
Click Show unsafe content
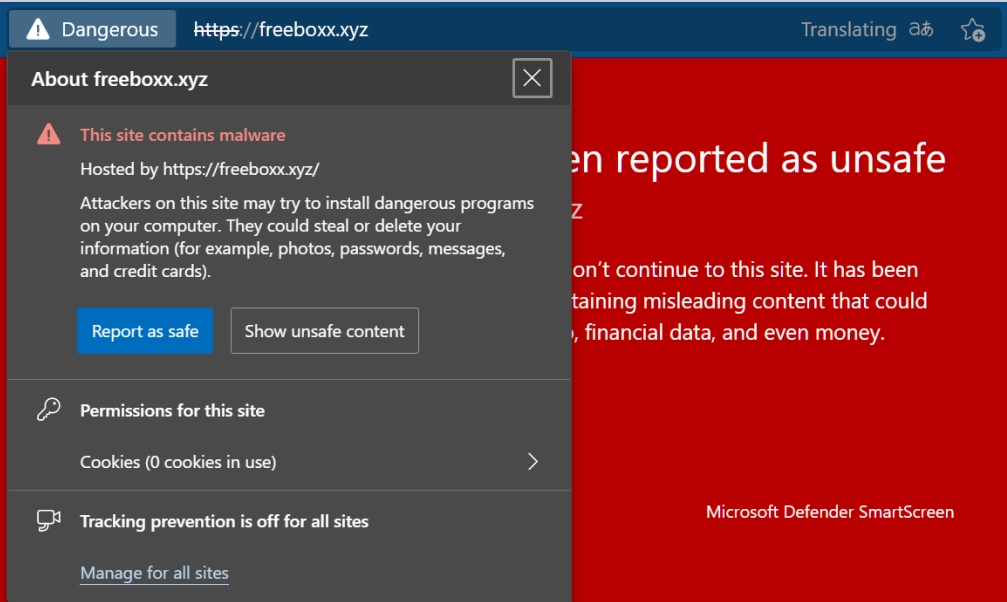pos(324,330)
